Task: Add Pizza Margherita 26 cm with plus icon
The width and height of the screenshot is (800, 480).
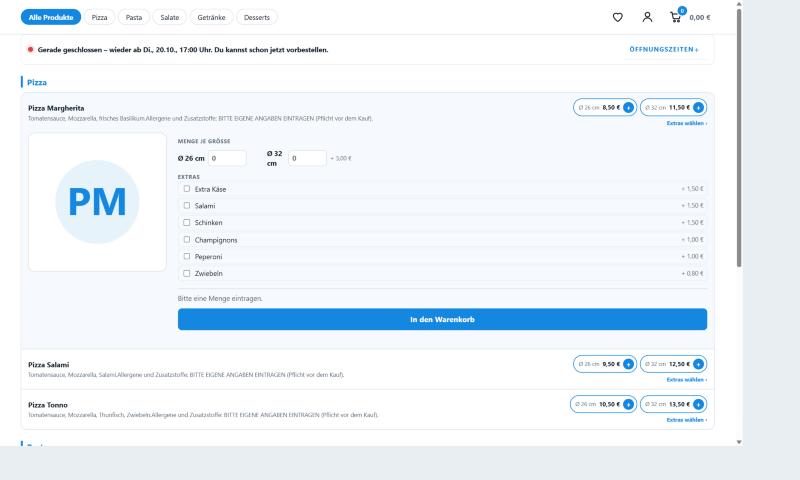Action: tap(629, 108)
